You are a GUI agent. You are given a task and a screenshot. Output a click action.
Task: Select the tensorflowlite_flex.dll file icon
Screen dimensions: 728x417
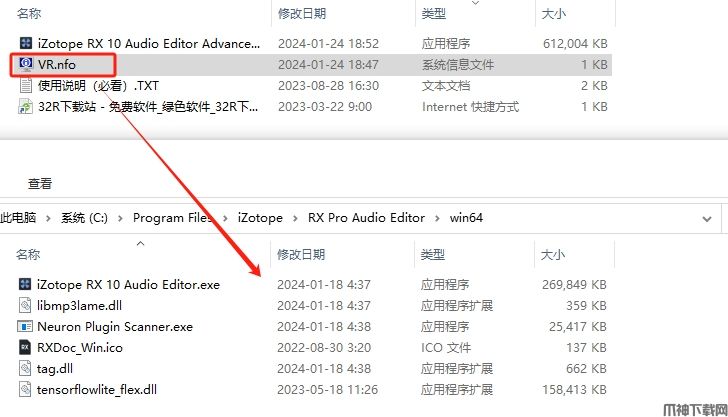coord(25,389)
